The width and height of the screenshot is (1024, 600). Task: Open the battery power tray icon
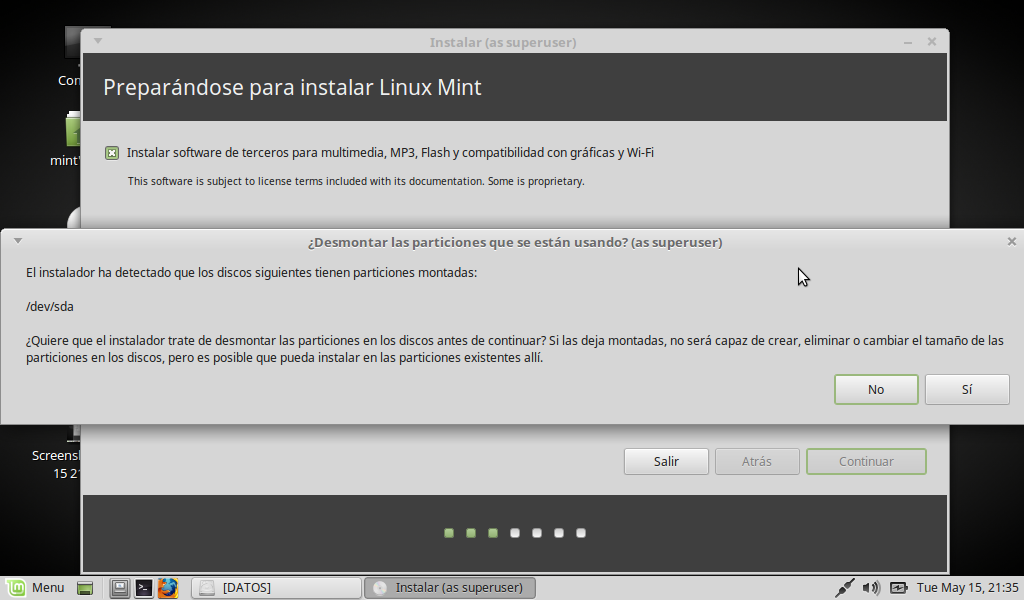click(x=898, y=588)
